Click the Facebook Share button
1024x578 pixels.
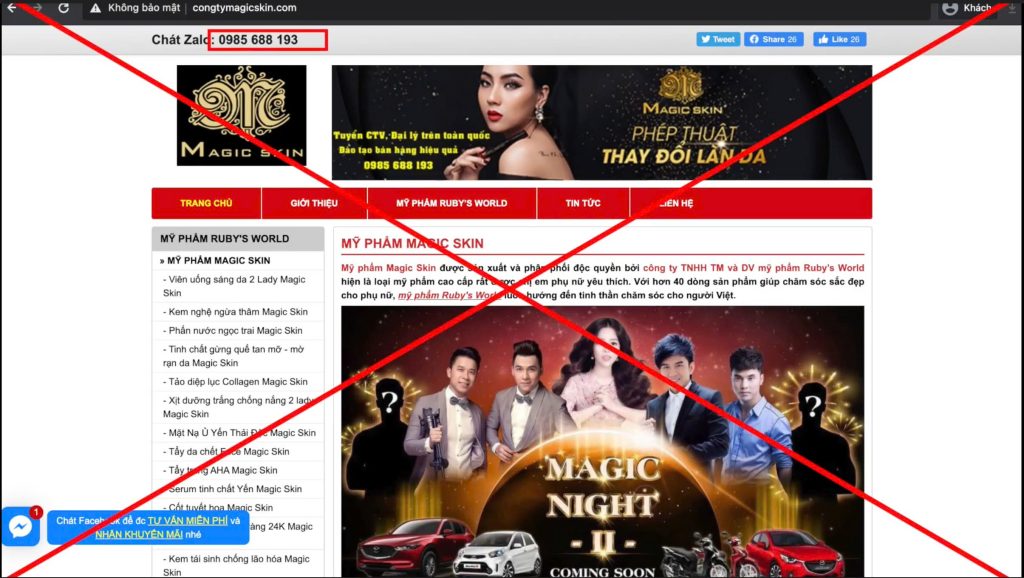(x=773, y=39)
